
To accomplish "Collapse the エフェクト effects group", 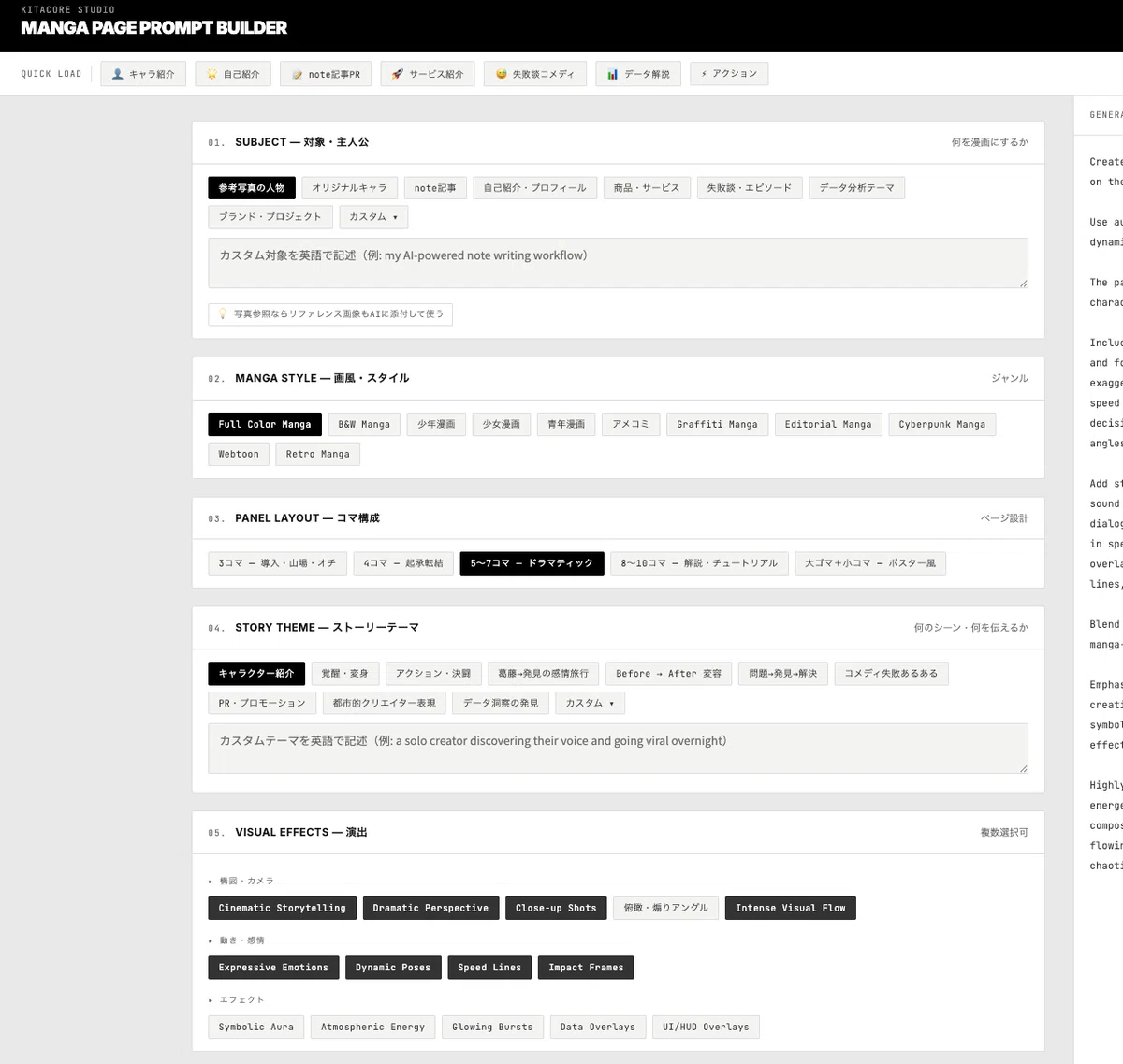I will (237, 1000).
